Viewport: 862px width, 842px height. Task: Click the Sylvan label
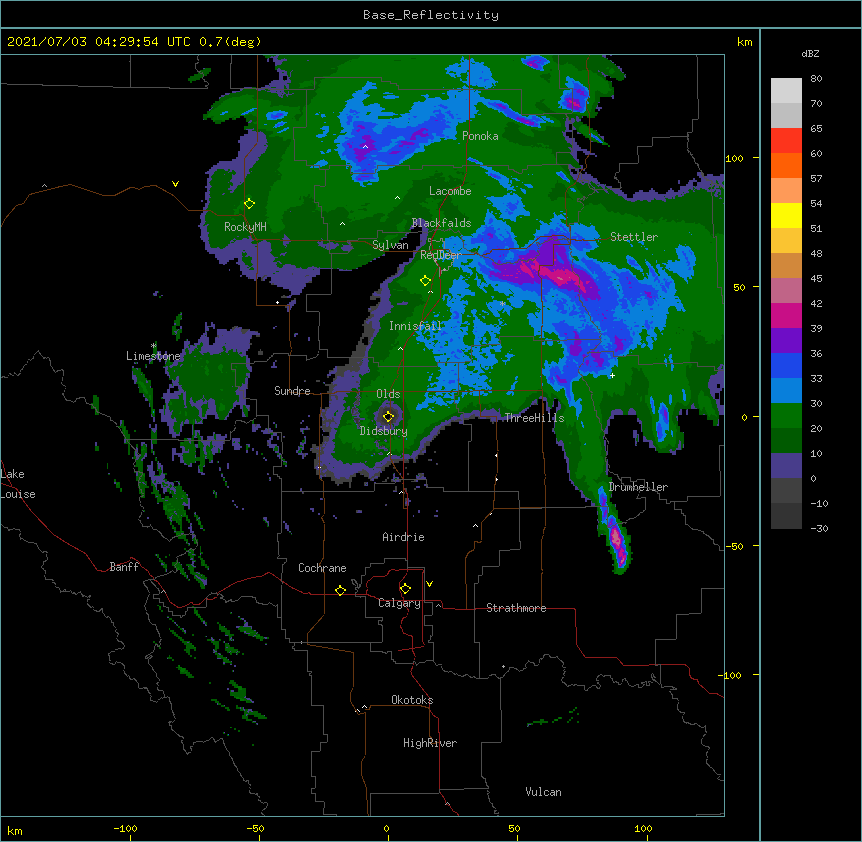tap(390, 245)
